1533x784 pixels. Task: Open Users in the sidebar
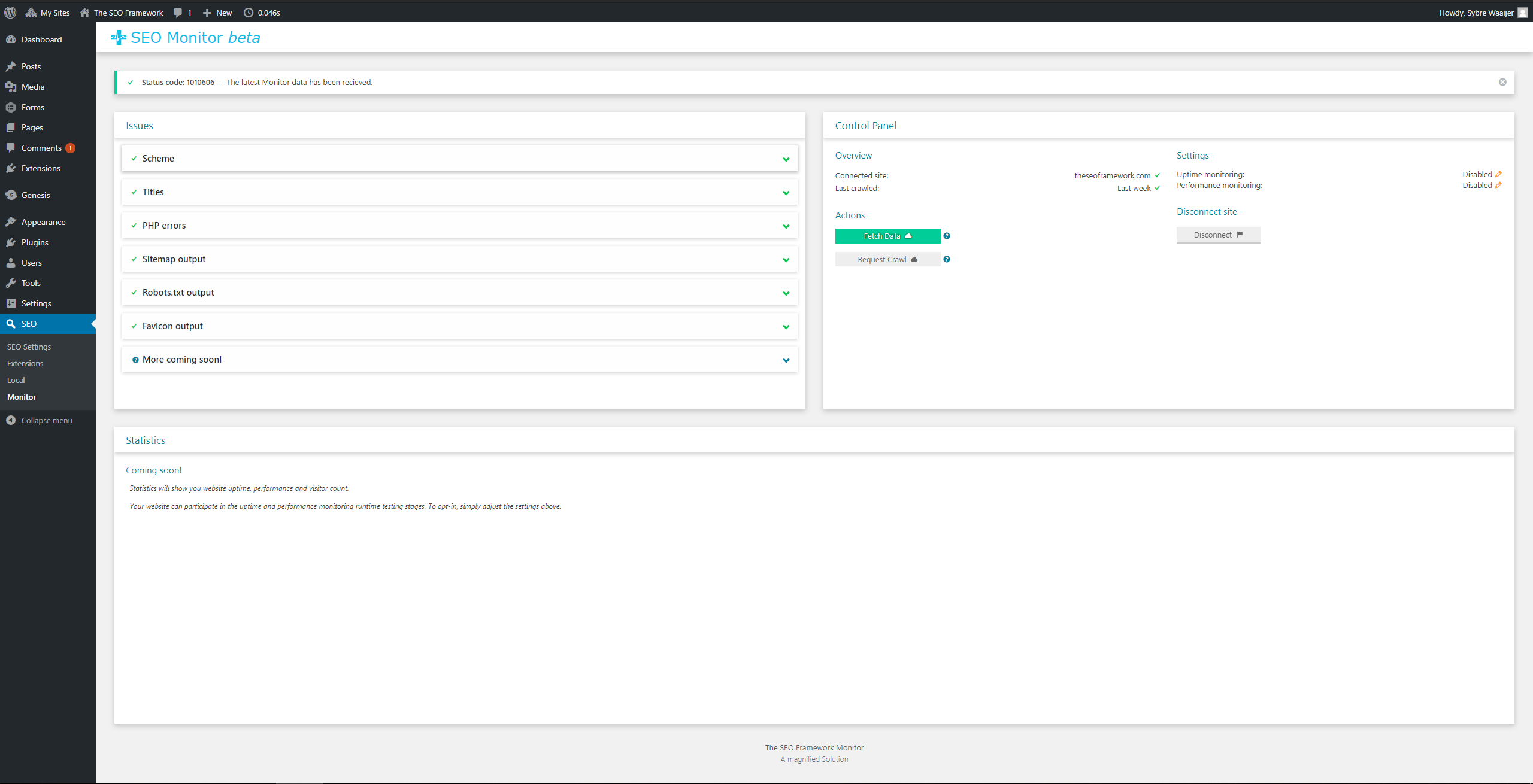(48, 263)
